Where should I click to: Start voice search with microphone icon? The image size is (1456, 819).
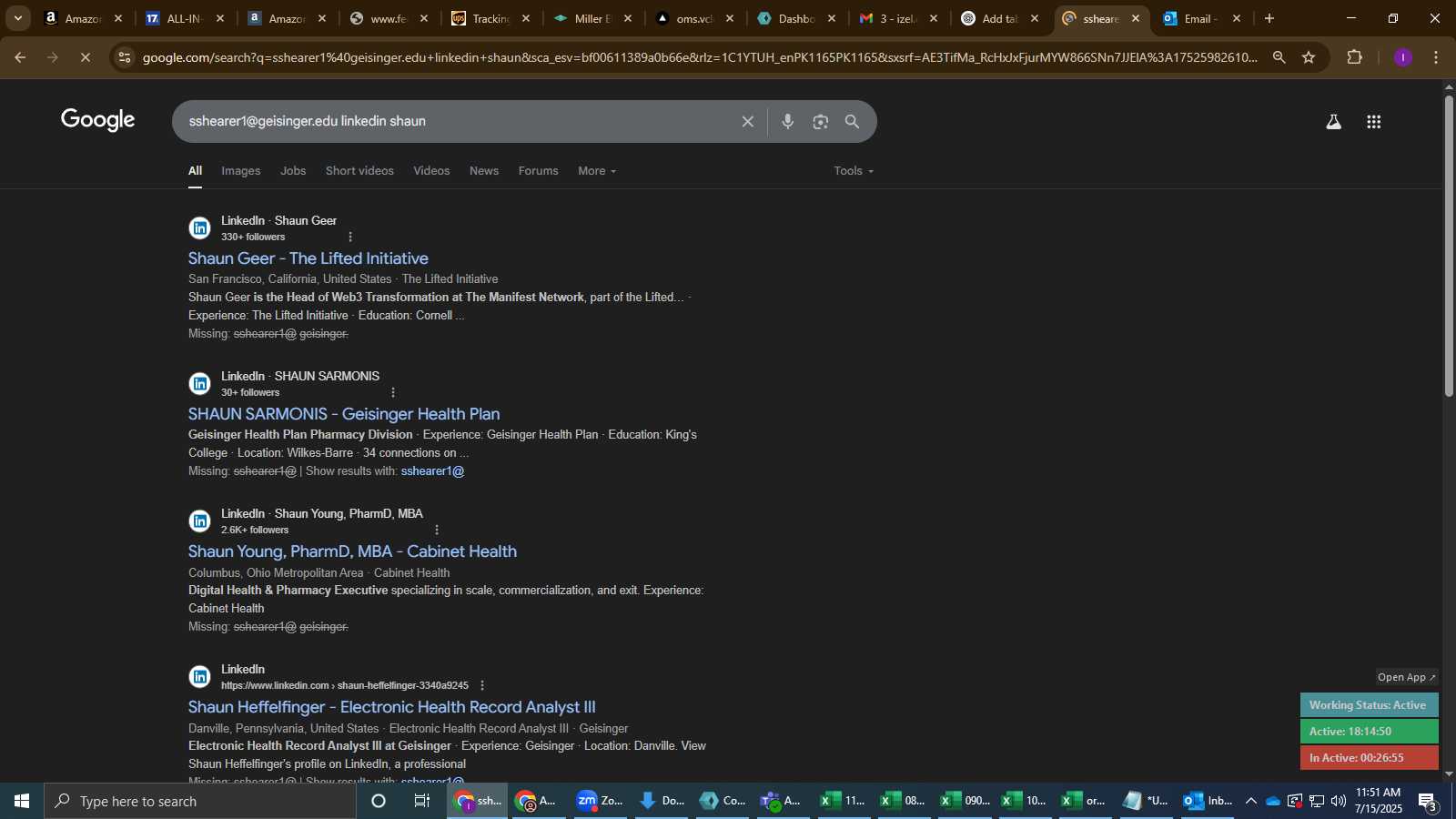point(788,121)
